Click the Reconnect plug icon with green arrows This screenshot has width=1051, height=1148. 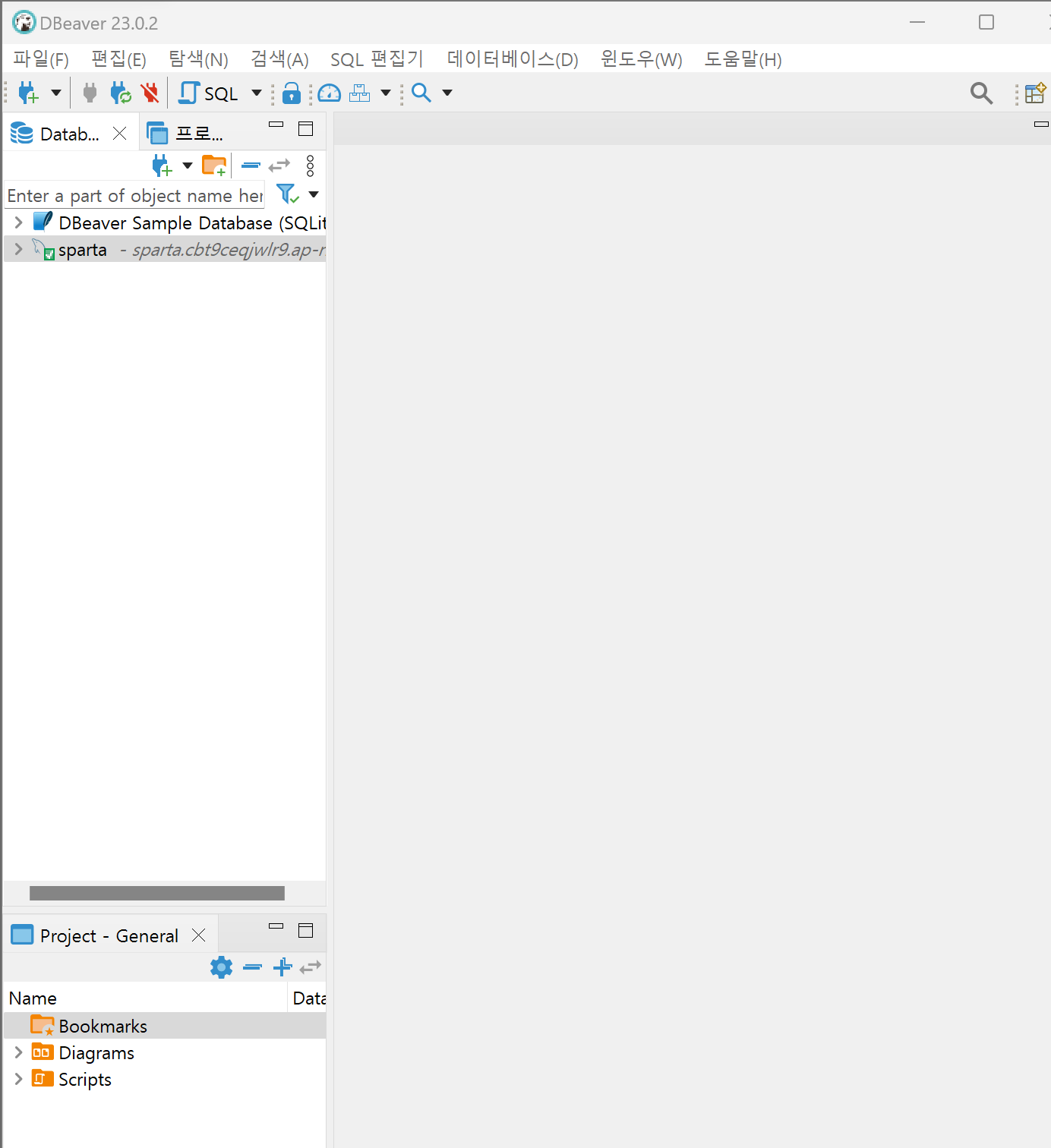pyautogui.click(x=120, y=93)
